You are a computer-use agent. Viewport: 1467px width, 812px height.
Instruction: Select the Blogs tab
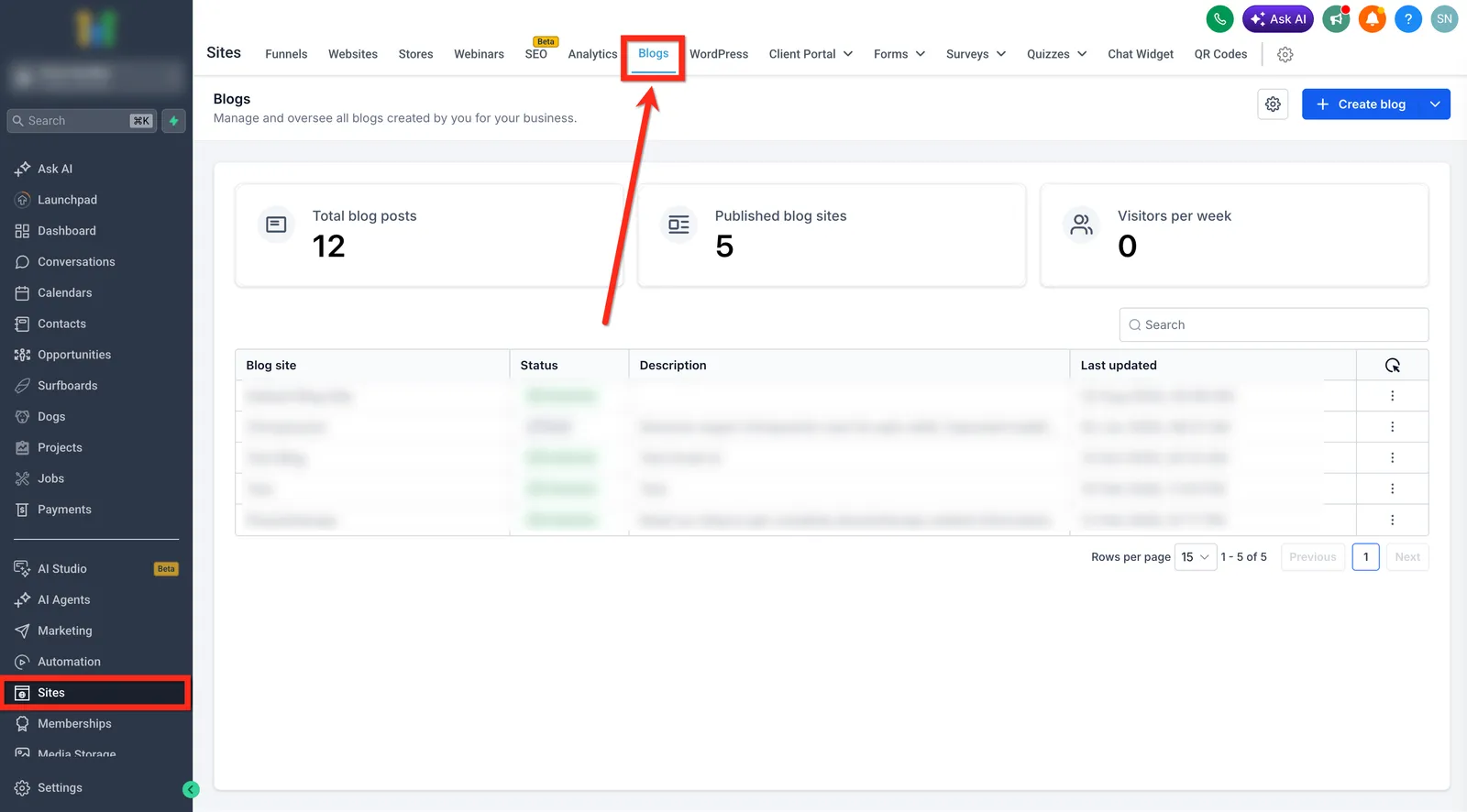point(653,53)
